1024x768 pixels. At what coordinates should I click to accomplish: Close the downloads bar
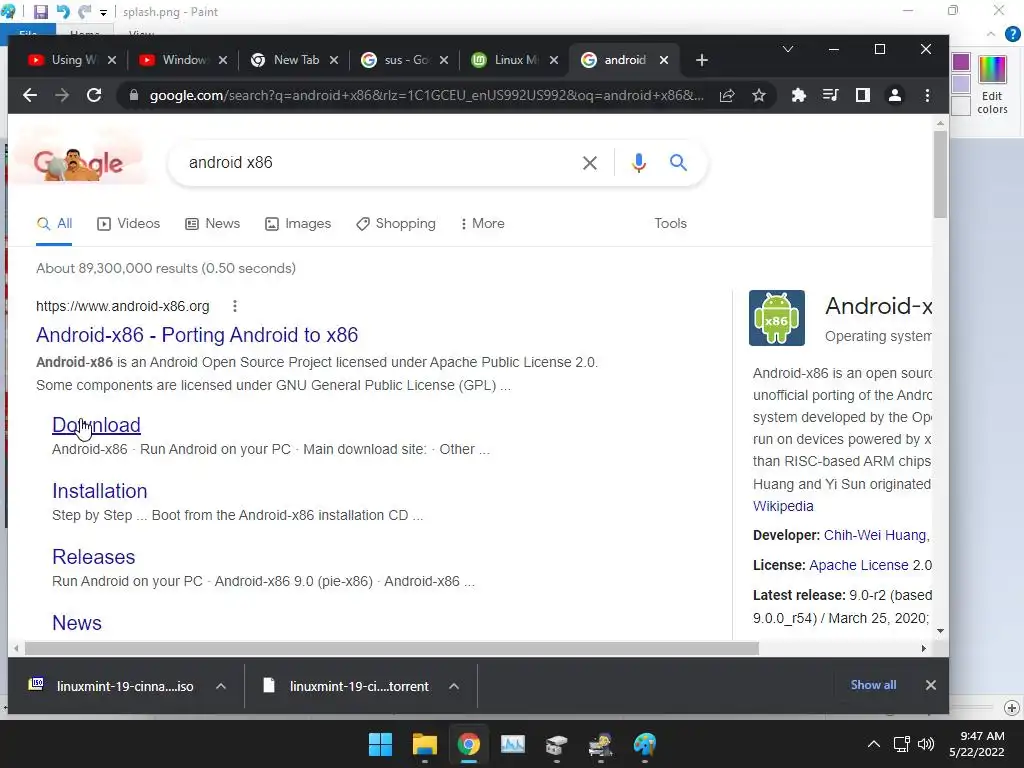point(931,685)
